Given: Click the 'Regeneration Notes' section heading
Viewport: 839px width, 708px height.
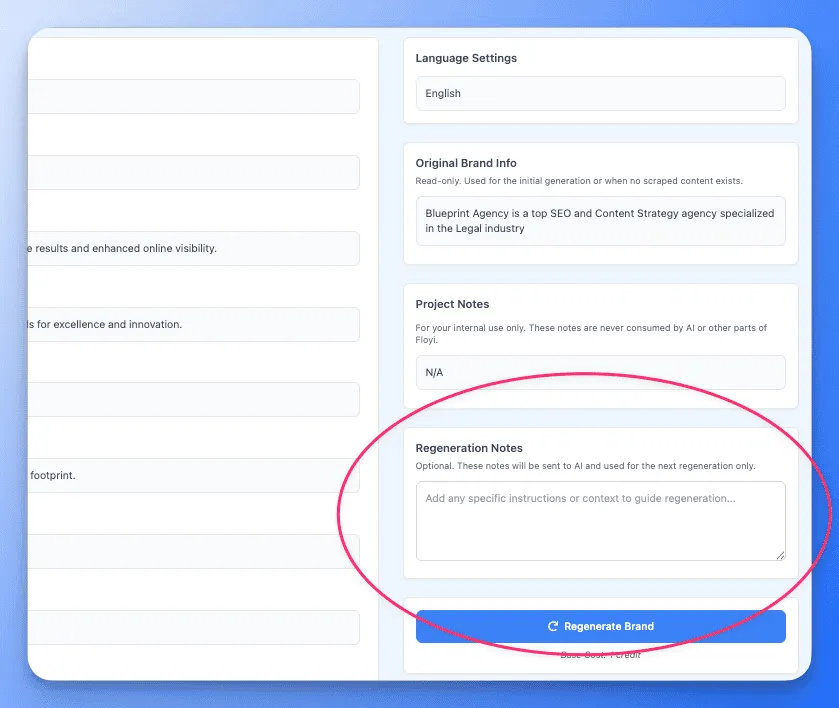Looking at the screenshot, I should [x=469, y=447].
